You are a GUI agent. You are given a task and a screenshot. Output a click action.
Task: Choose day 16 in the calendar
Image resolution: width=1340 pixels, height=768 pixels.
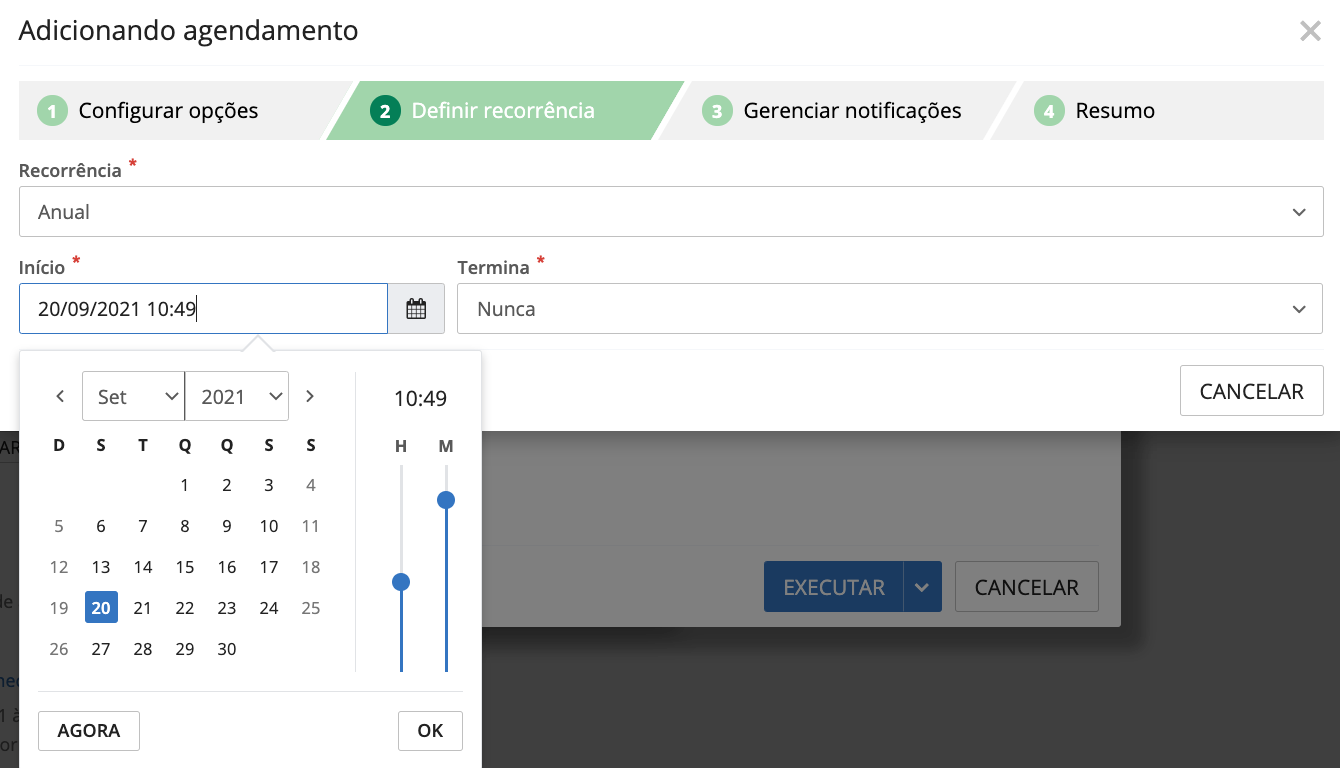tap(227, 567)
